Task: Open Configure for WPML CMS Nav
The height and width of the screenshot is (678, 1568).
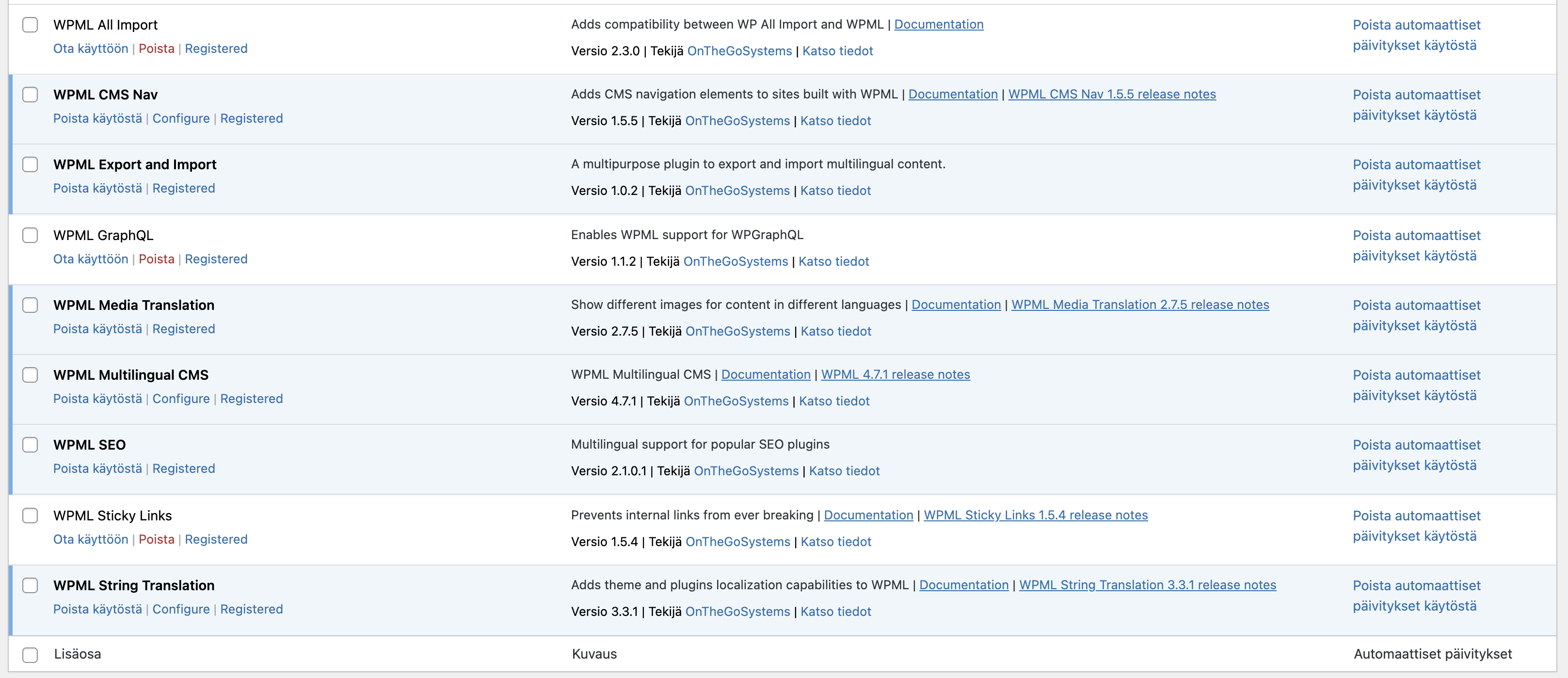Action: point(181,119)
